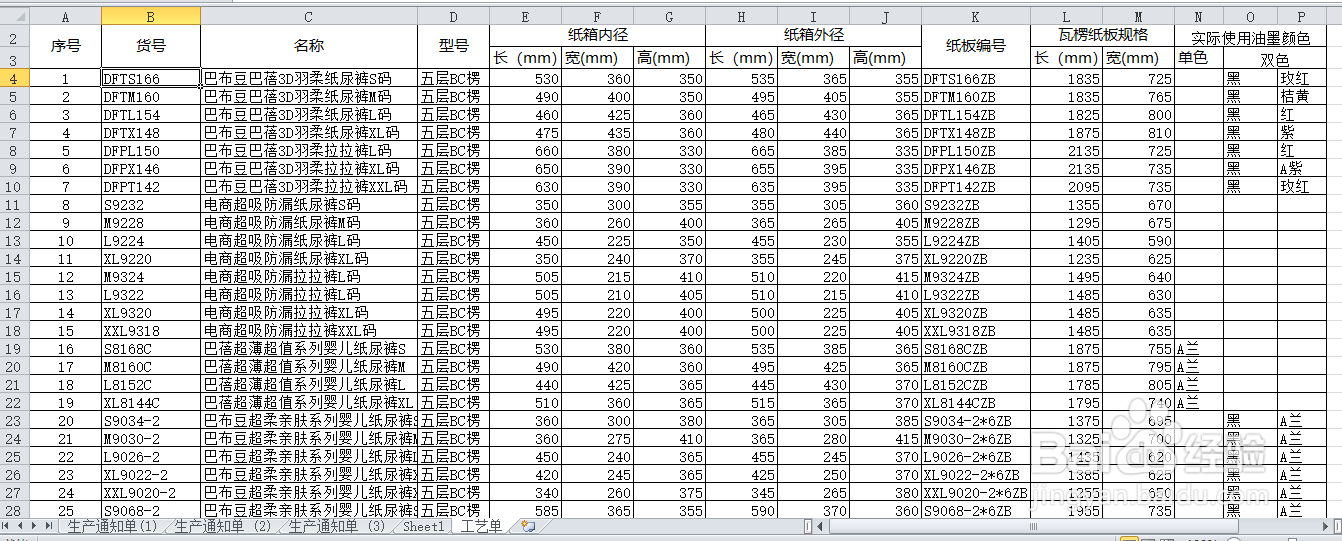The height and width of the screenshot is (541, 1342).
Task: Select cell containing XXL9020-2
Action: point(151,492)
